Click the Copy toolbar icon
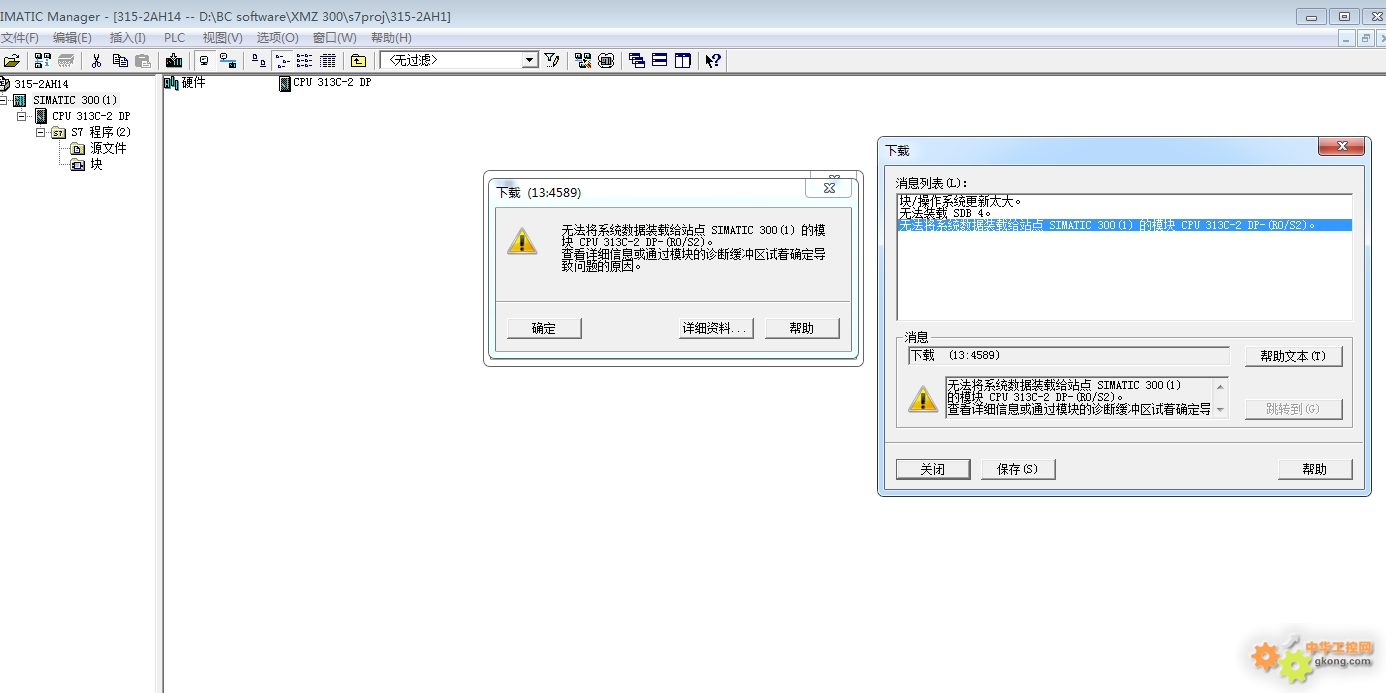 click(120, 61)
